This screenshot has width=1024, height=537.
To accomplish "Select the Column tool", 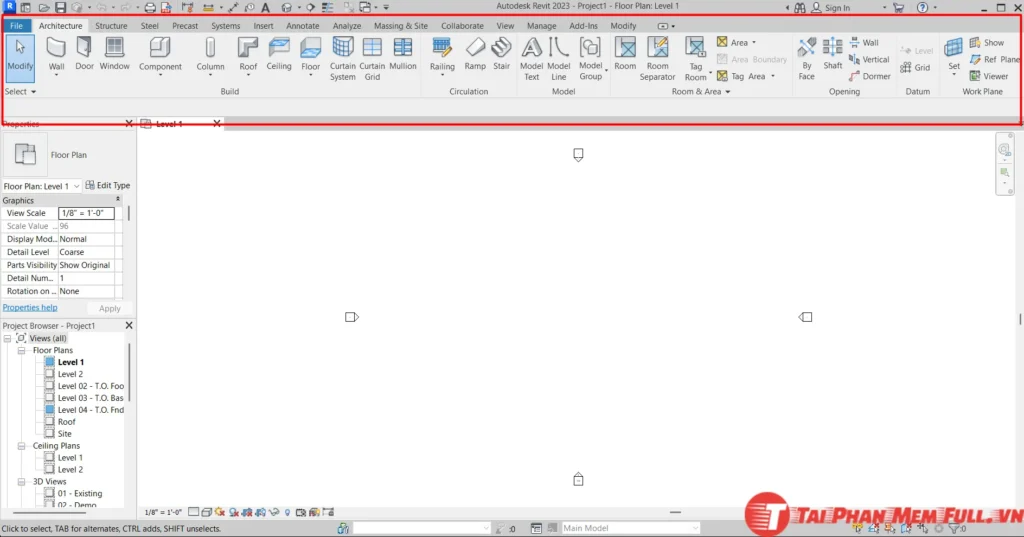I will pyautogui.click(x=210, y=55).
